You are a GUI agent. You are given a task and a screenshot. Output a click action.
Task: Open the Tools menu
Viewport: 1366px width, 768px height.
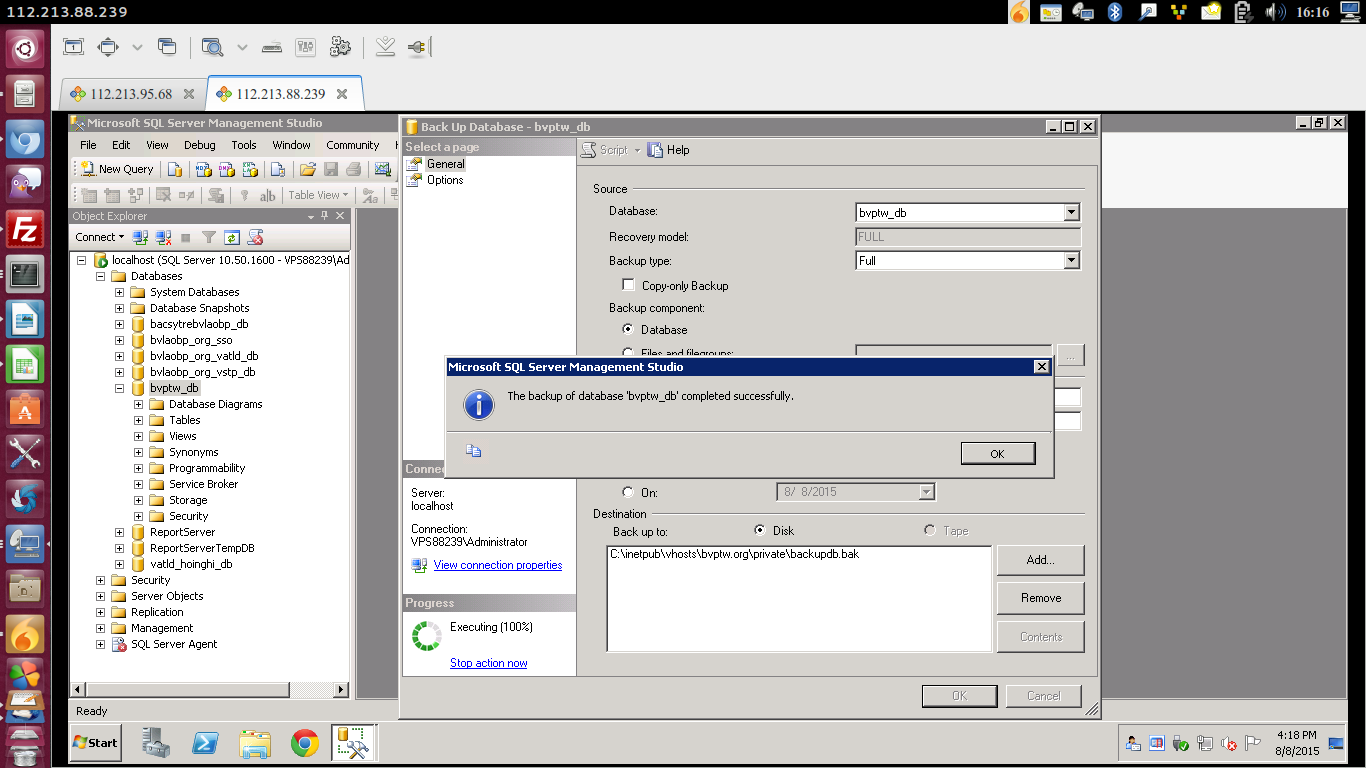244,145
